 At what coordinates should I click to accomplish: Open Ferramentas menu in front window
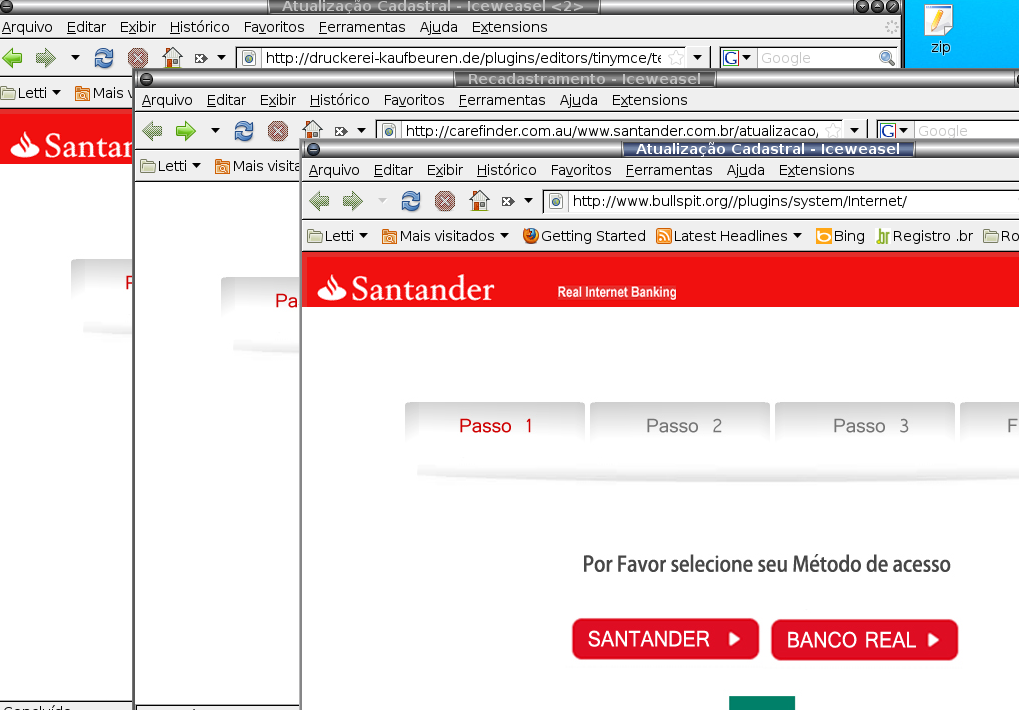669,170
